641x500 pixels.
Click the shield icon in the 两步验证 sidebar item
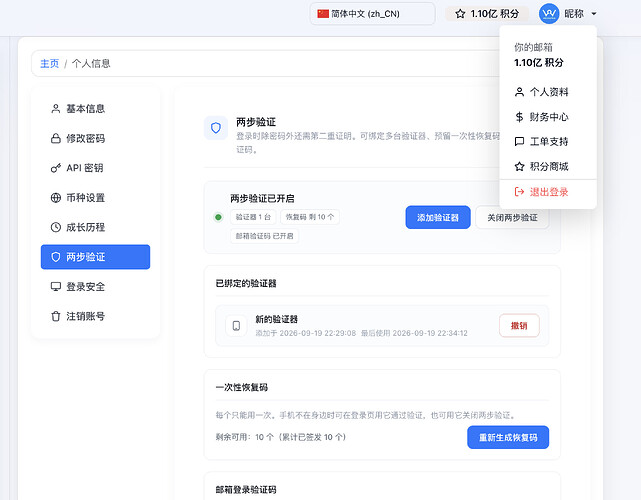56,257
